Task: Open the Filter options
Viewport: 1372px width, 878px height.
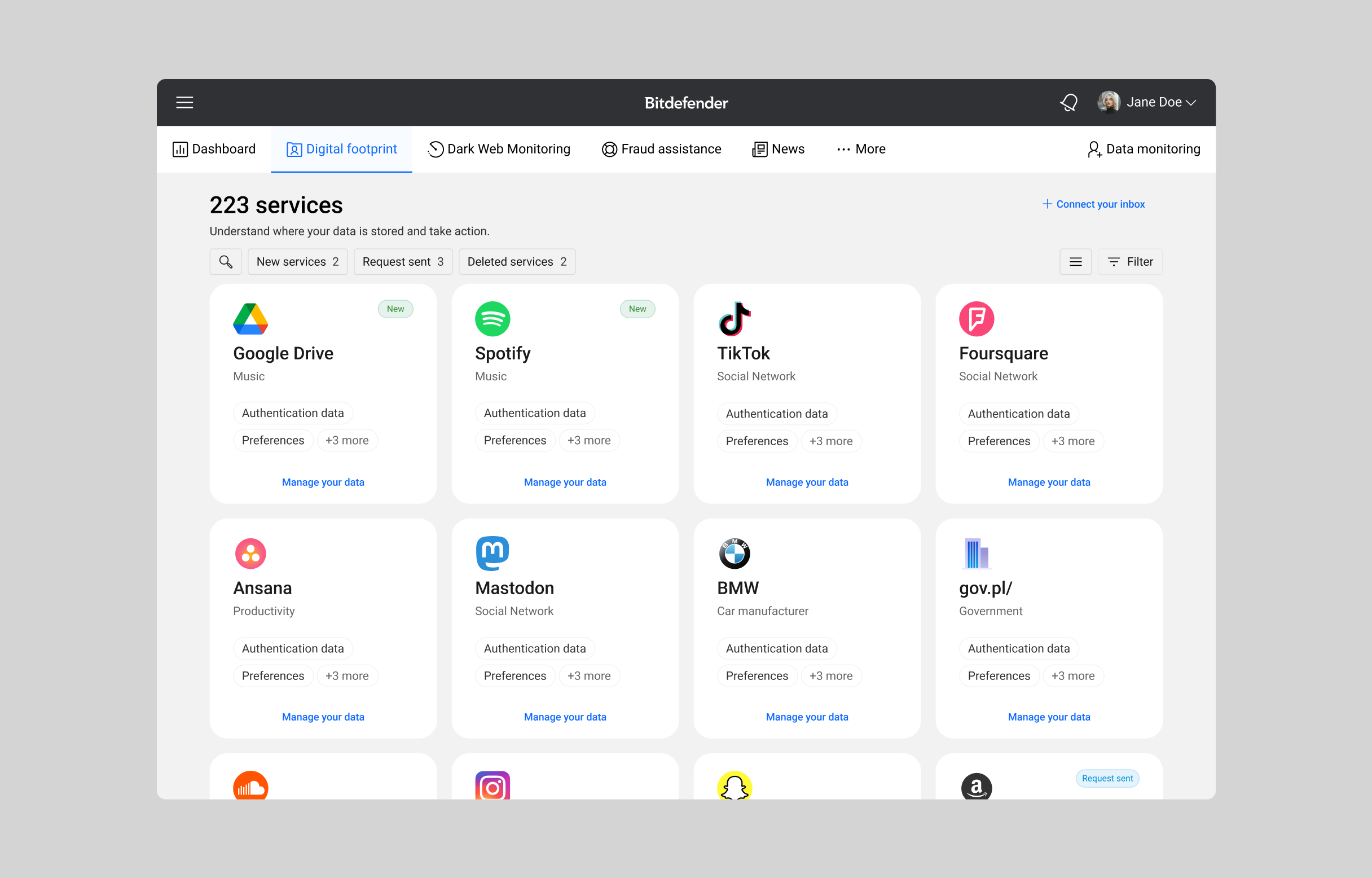Action: (x=1131, y=262)
